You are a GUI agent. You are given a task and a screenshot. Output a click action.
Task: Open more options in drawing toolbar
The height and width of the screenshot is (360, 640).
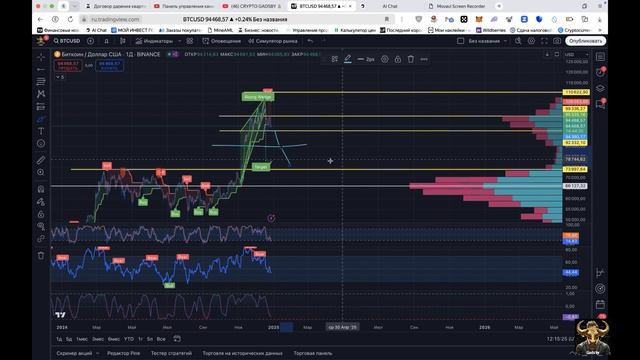tap(424, 59)
